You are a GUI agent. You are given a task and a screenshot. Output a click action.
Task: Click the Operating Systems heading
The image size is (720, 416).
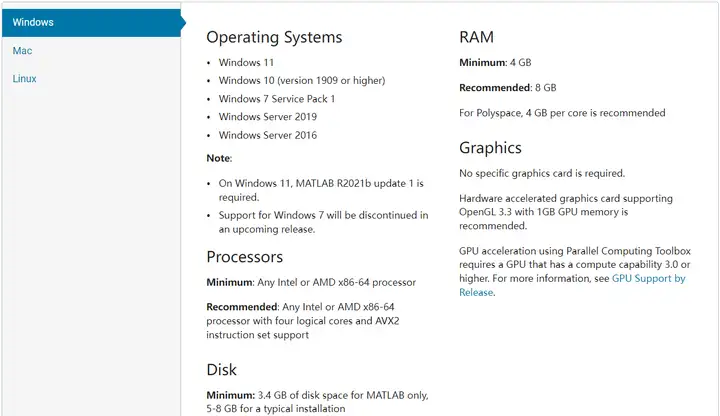point(274,37)
